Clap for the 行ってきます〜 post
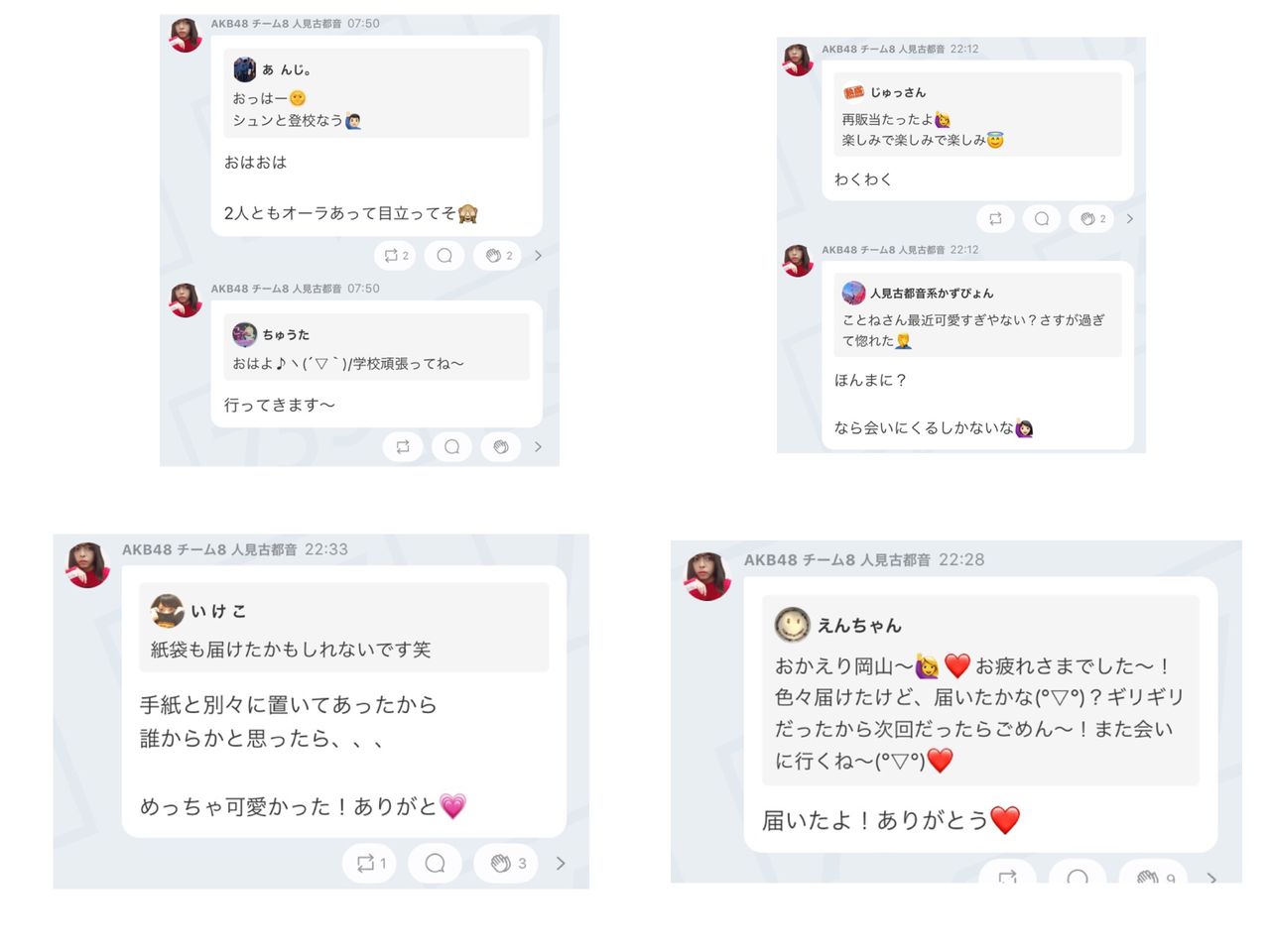The image size is (1270, 952). [x=501, y=447]
